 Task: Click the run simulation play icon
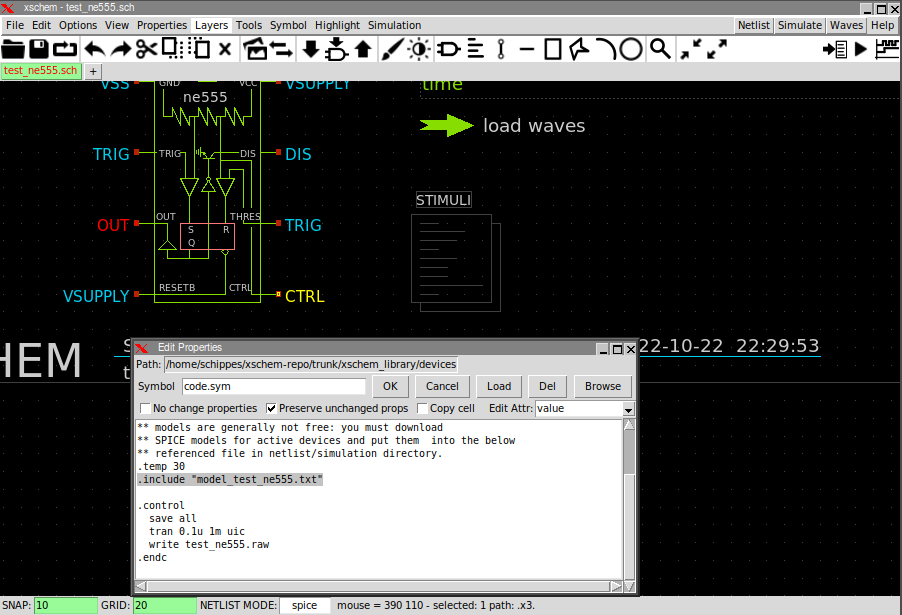tap(860, 48)
